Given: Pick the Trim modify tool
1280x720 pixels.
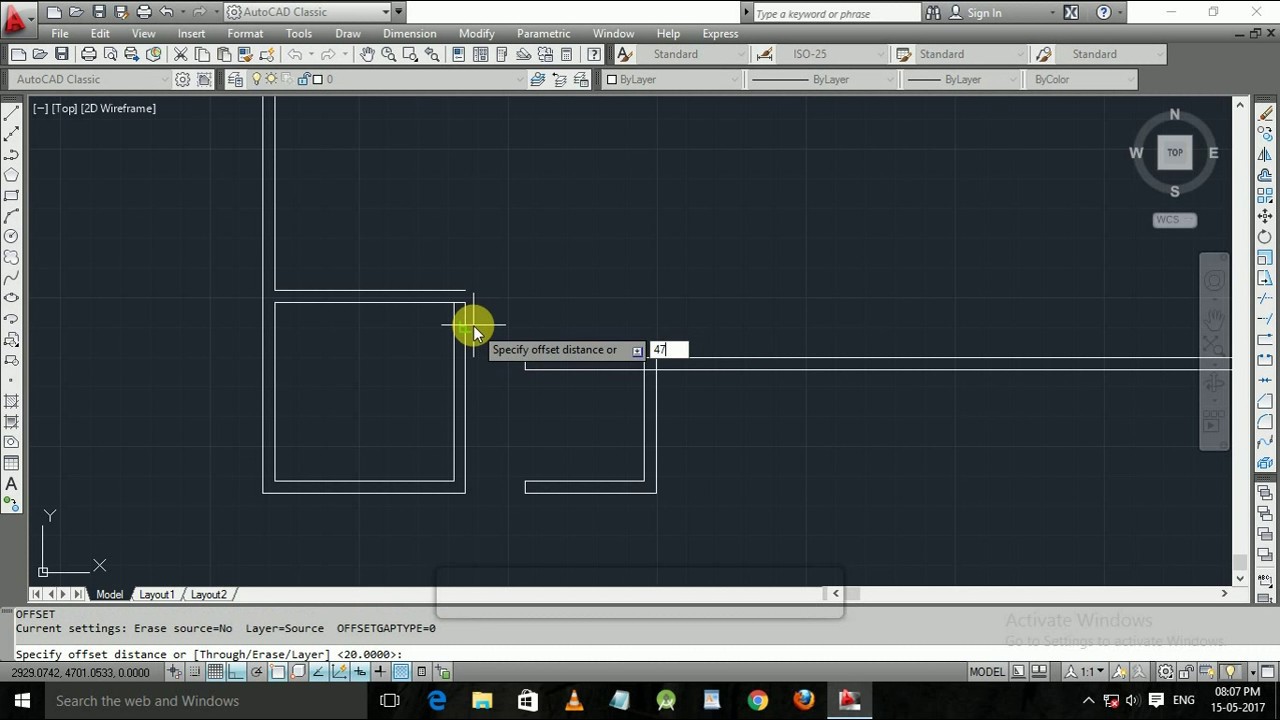Looking at the screenshot, I should 1265,299.
